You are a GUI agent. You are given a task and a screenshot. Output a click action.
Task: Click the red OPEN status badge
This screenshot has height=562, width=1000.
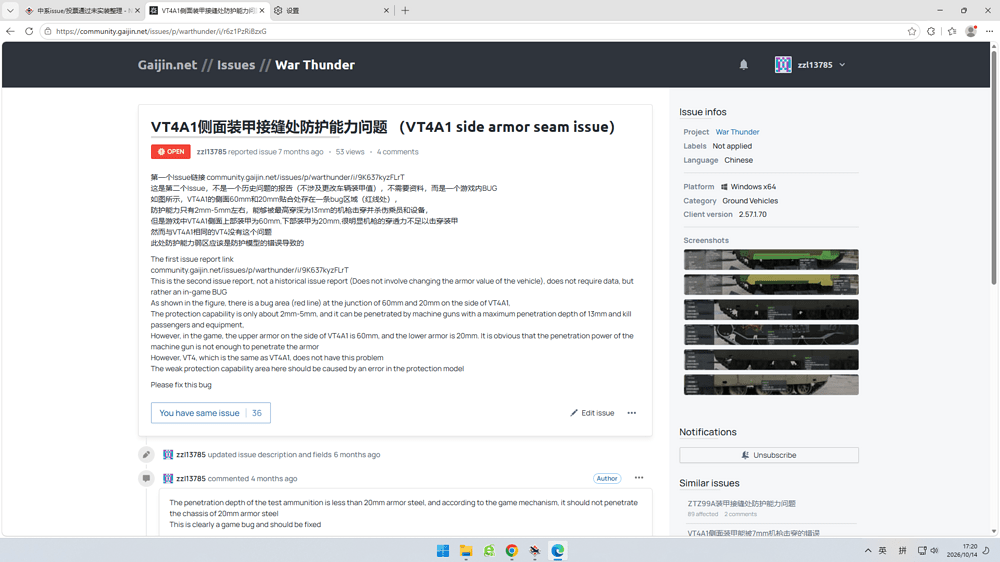tap(170, 152)
